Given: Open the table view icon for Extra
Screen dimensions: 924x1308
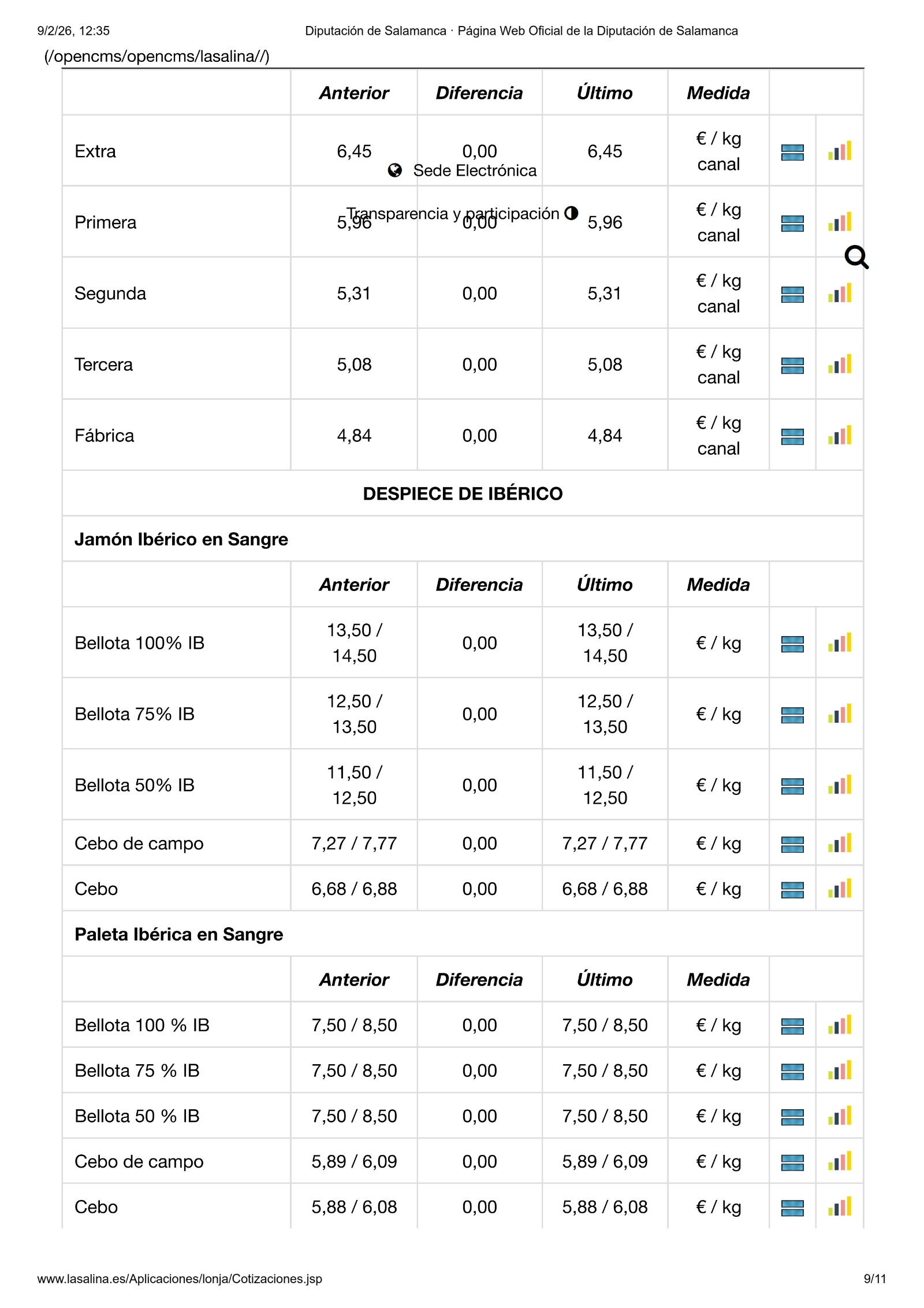Looking at the screenshot, I should 792,152.
